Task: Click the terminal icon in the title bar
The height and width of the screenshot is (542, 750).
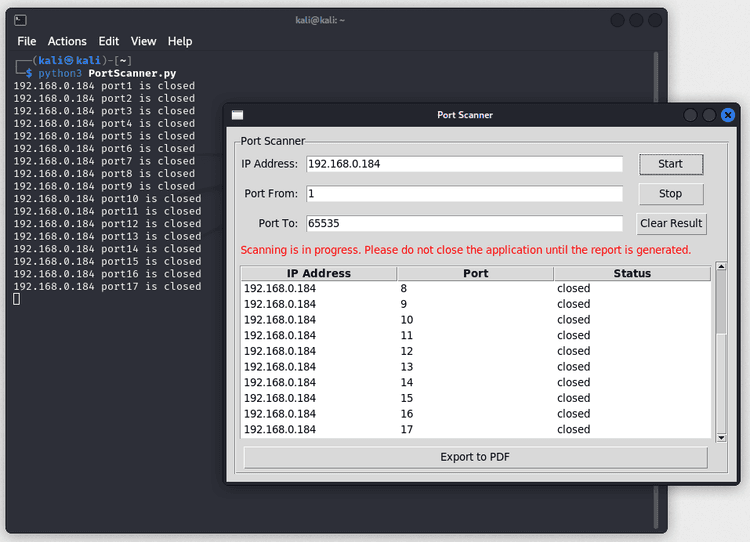Action: [x=21, y=20]
